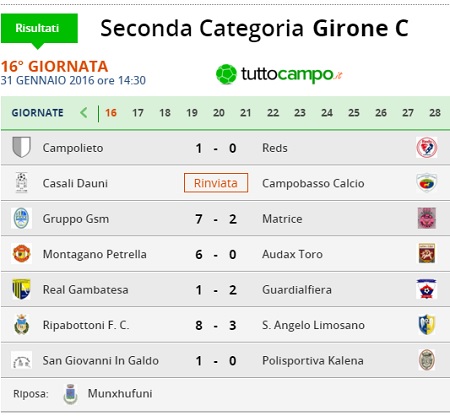
Task: Click the Campobasso Calcio badge
Action: [x=427, y=183]
